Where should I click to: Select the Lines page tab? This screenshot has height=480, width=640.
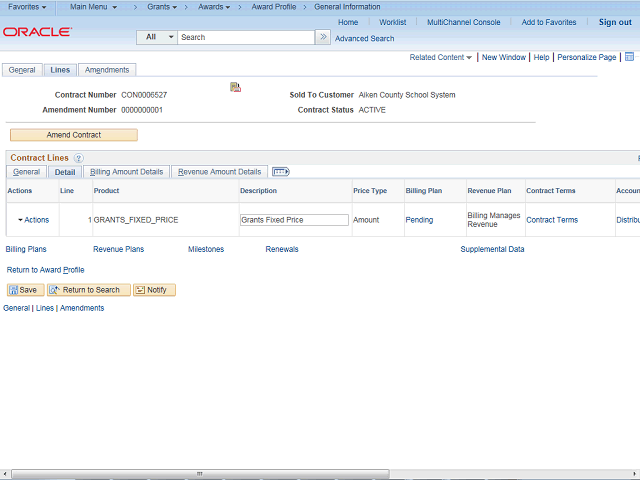[x=60, y=70]
